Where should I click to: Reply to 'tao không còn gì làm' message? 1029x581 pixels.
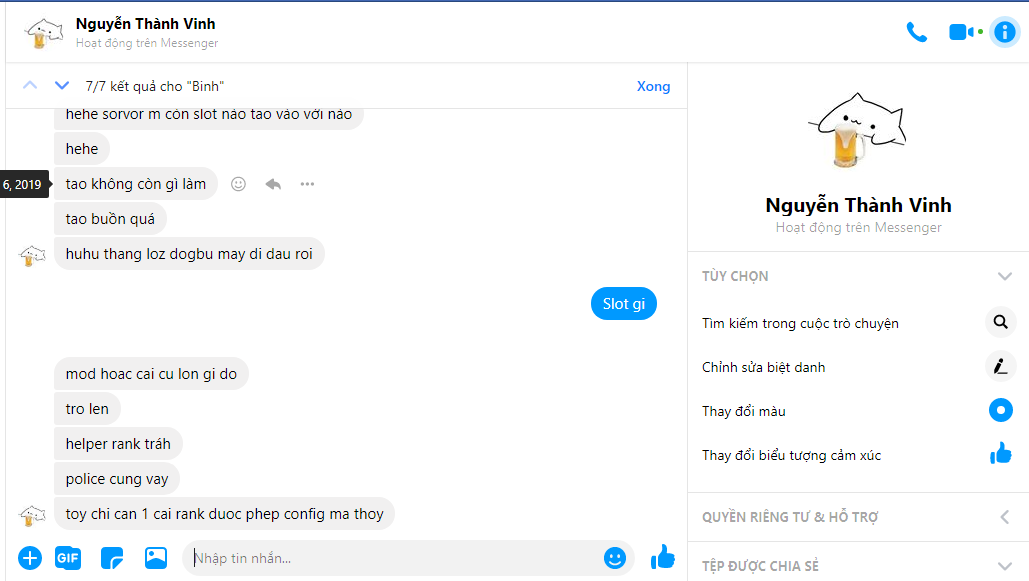(x=273, y=184)
